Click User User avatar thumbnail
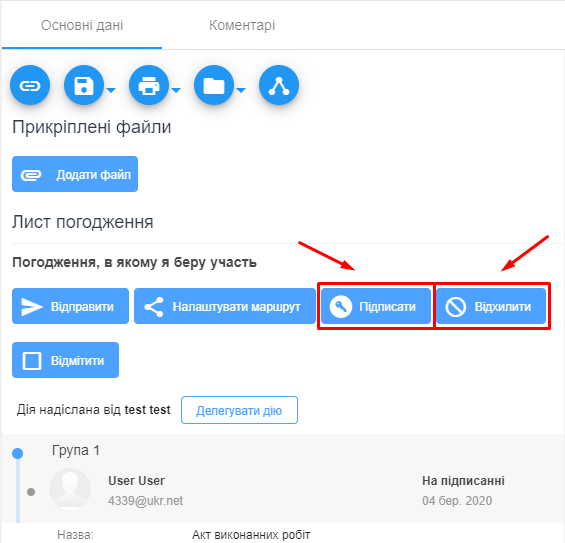 [x=70, y=489]
